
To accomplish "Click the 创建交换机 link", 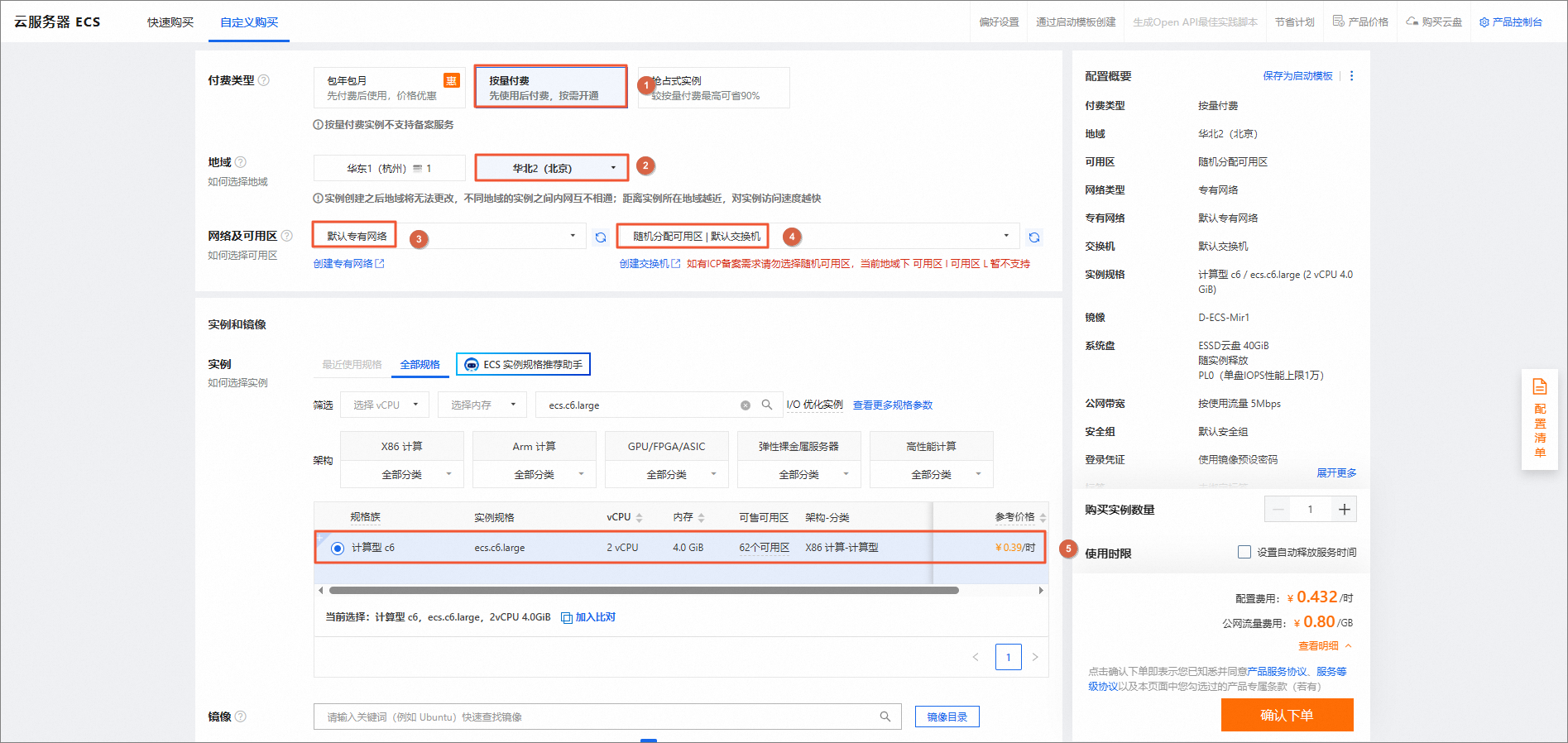I will [650, 264].
